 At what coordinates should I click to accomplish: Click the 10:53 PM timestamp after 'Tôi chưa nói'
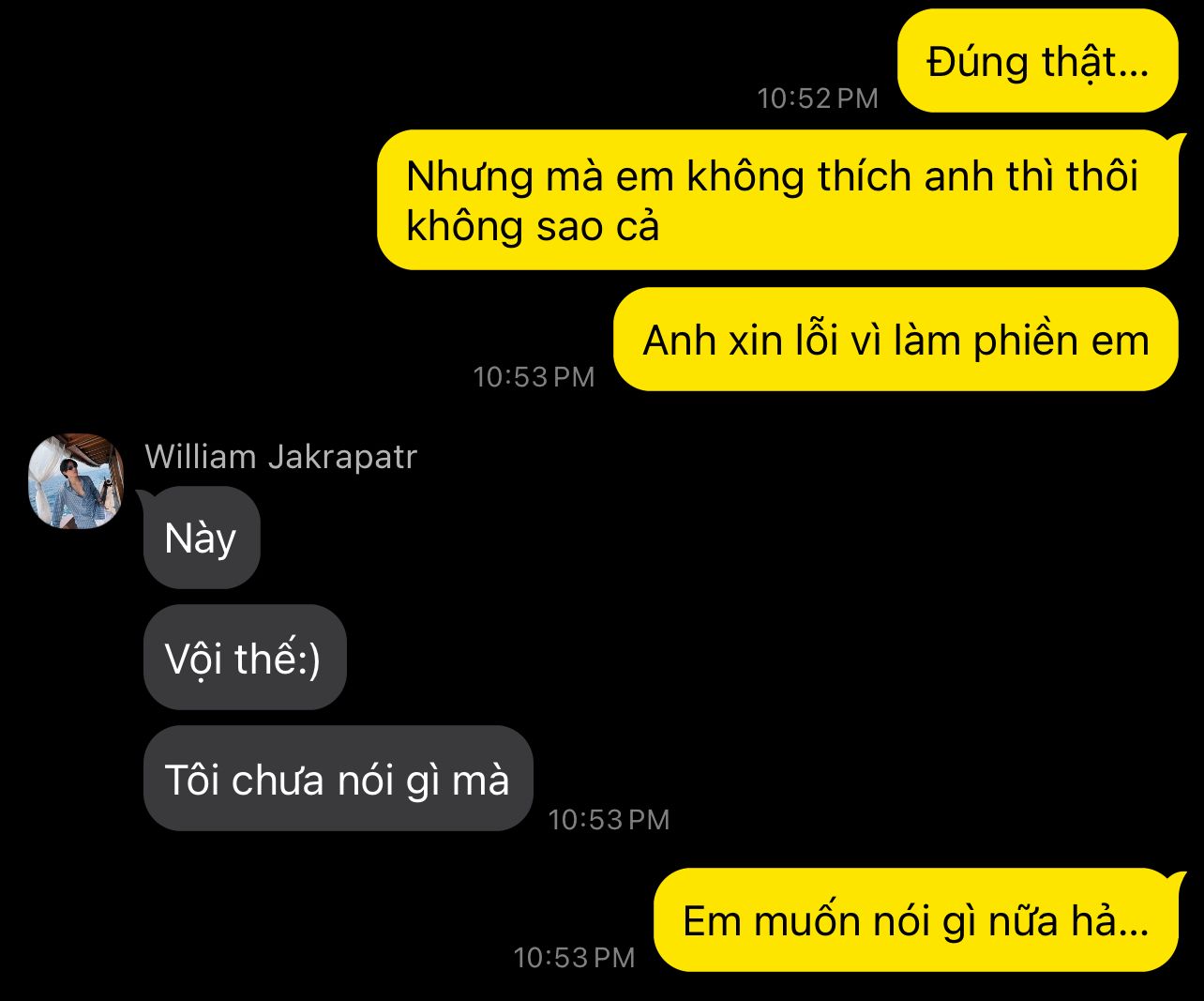coord(610,819)
